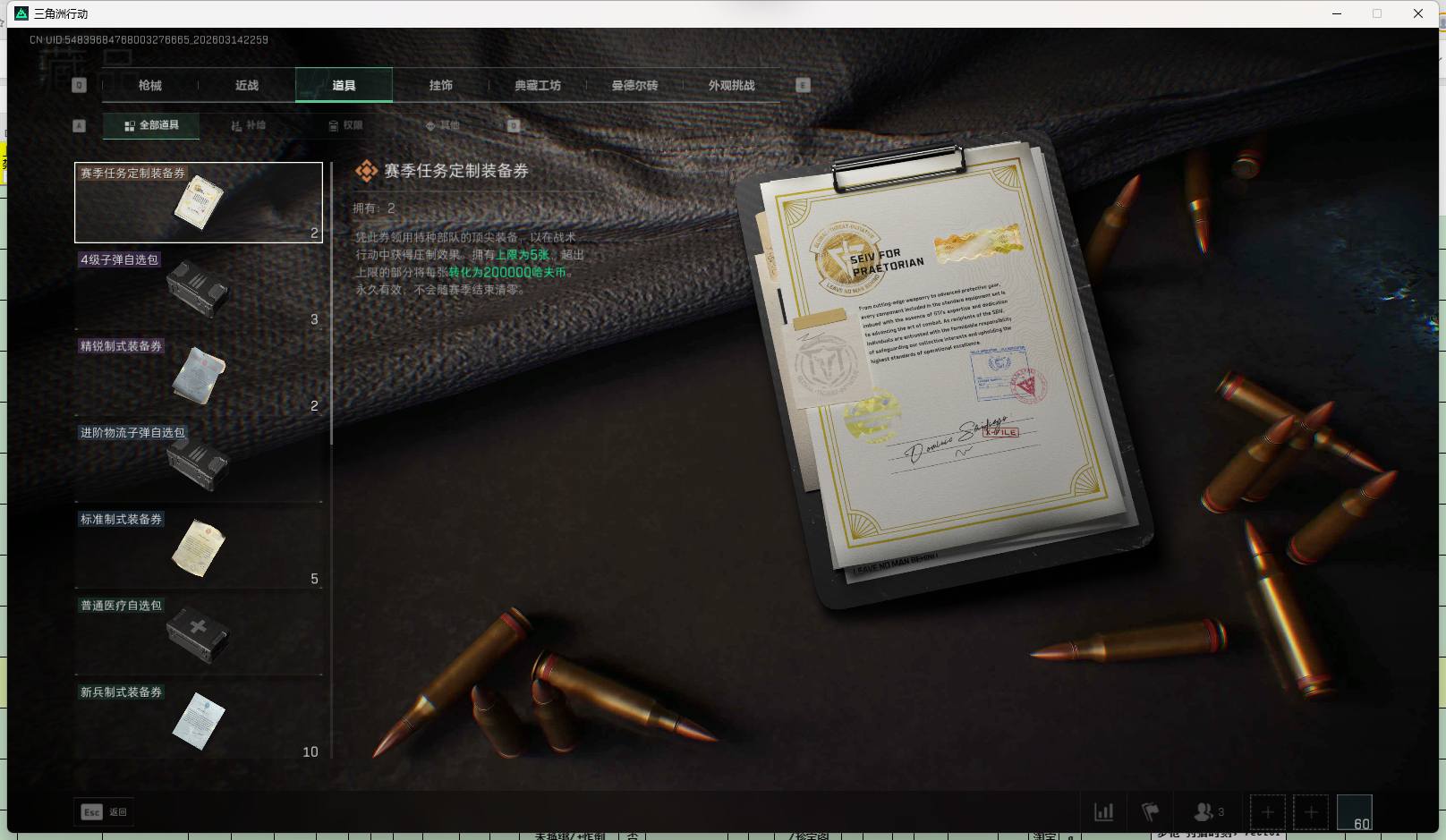Screen dimensions: 1446x840
Task: Minimize the 三角洲行动 window
Action: coord(1337,13)
